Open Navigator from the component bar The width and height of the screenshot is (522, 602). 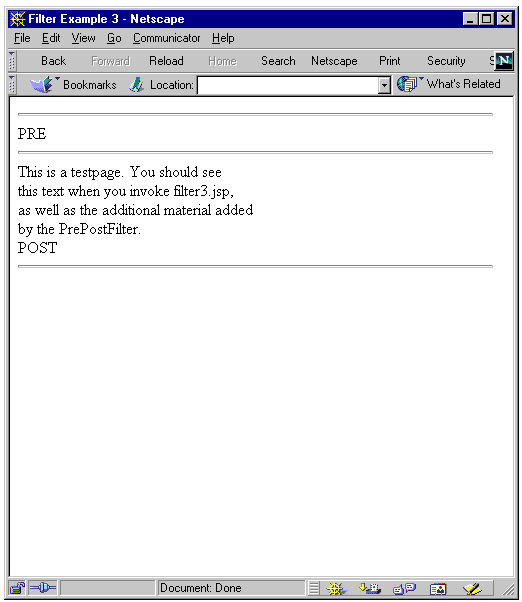pos(336,588)
